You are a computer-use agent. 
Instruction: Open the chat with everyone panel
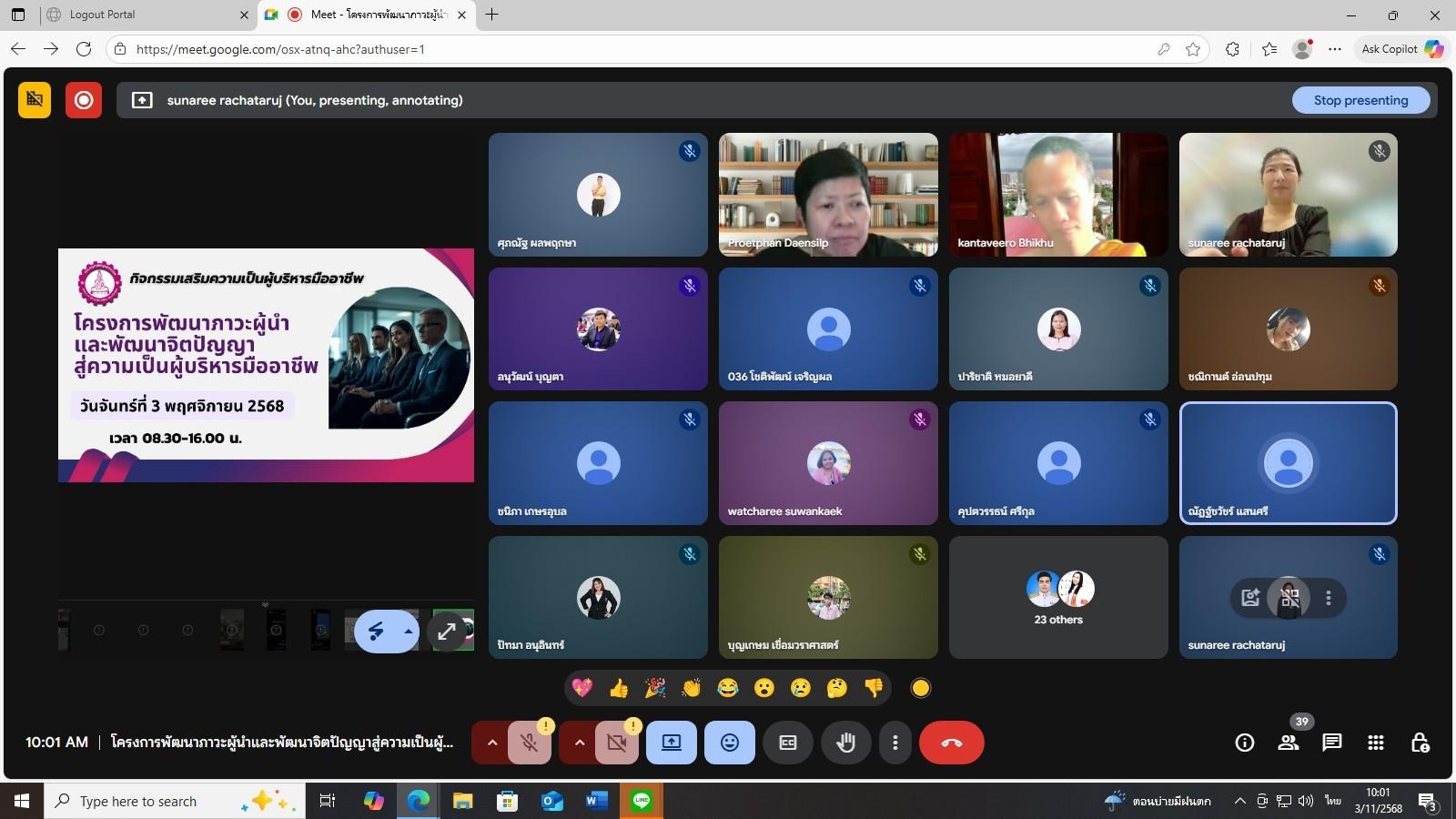pos(1332,743)
